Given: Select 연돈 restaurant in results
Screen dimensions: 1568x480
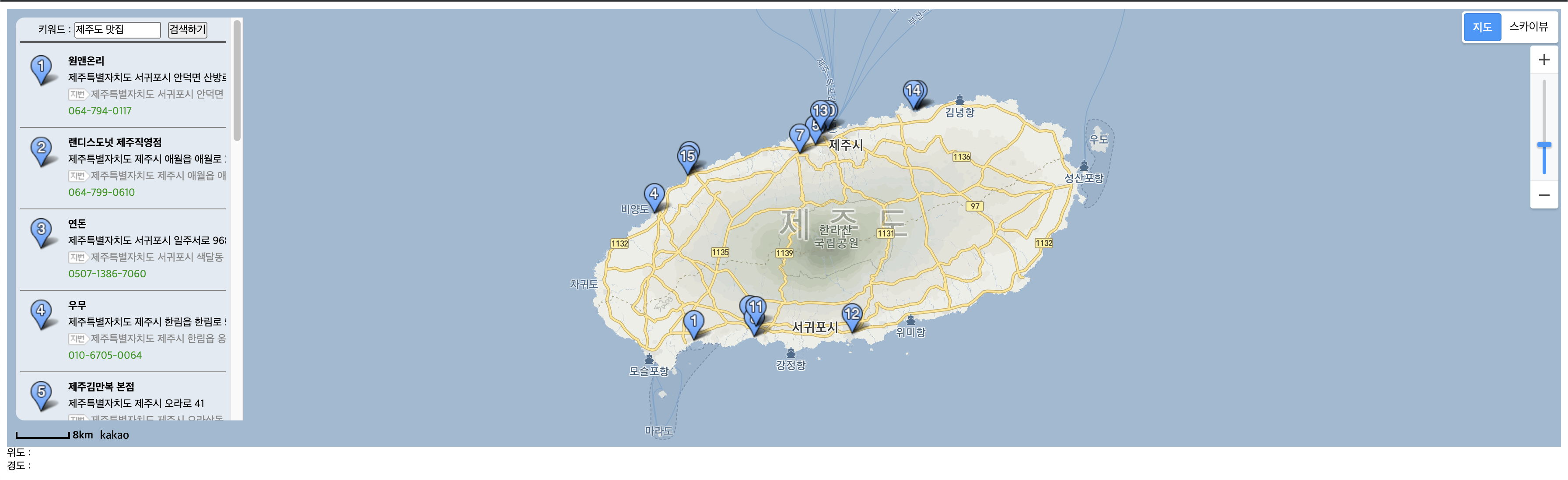Looking at the screenshot, I should (x=77, y=224).
